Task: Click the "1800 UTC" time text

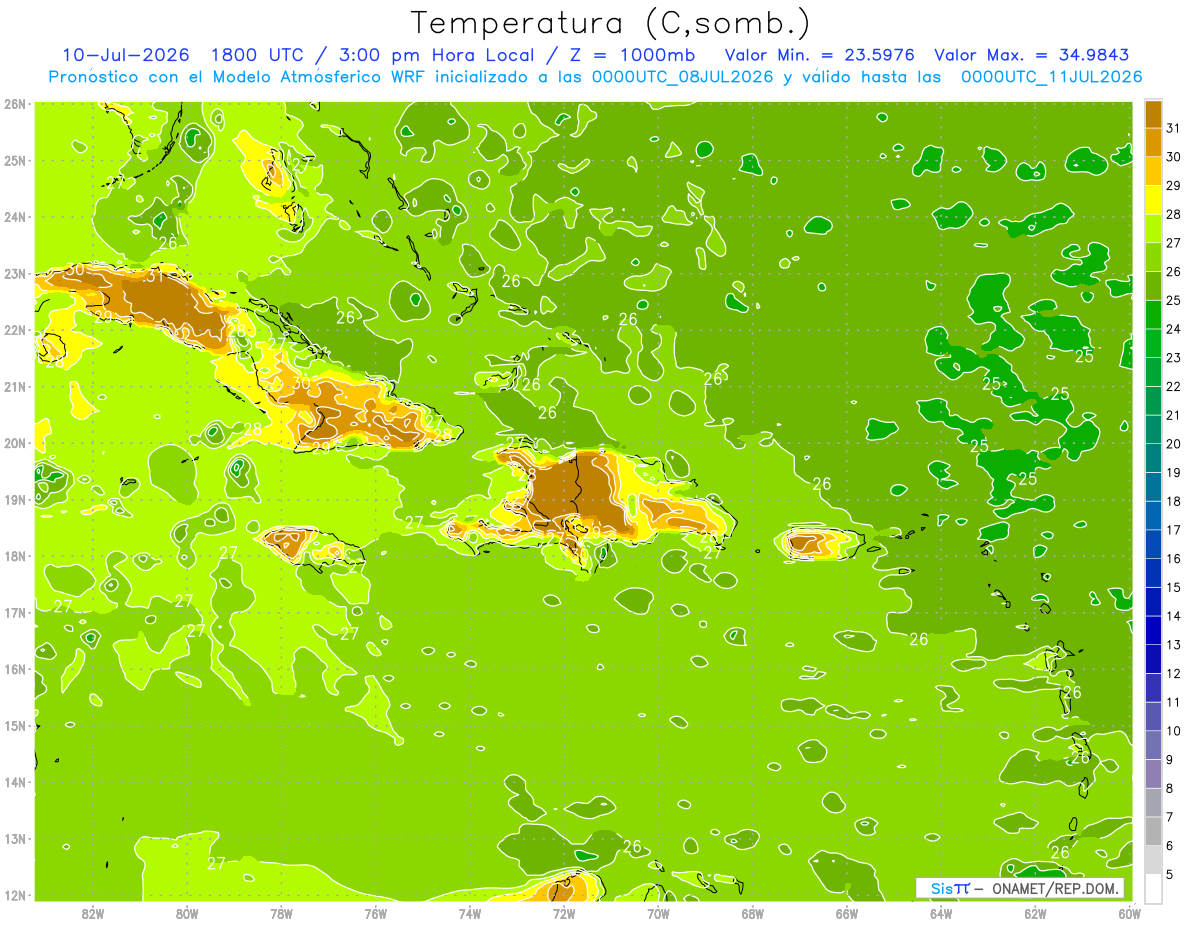Action: [x=260, y=55]
